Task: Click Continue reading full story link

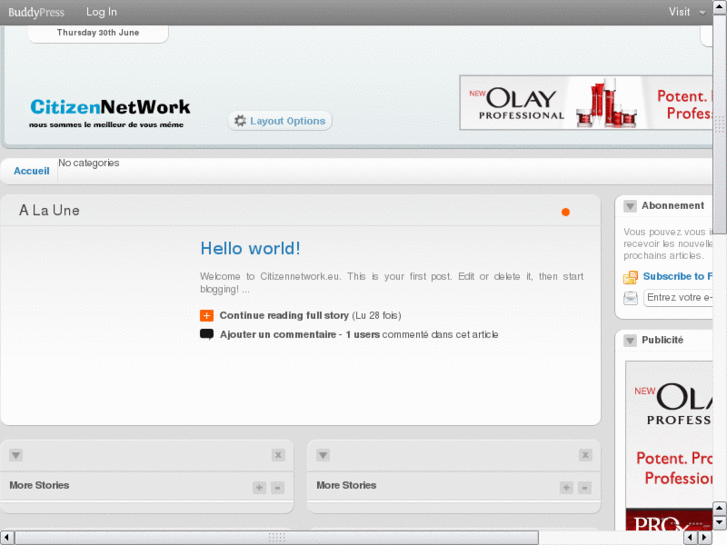Action: 284,315
